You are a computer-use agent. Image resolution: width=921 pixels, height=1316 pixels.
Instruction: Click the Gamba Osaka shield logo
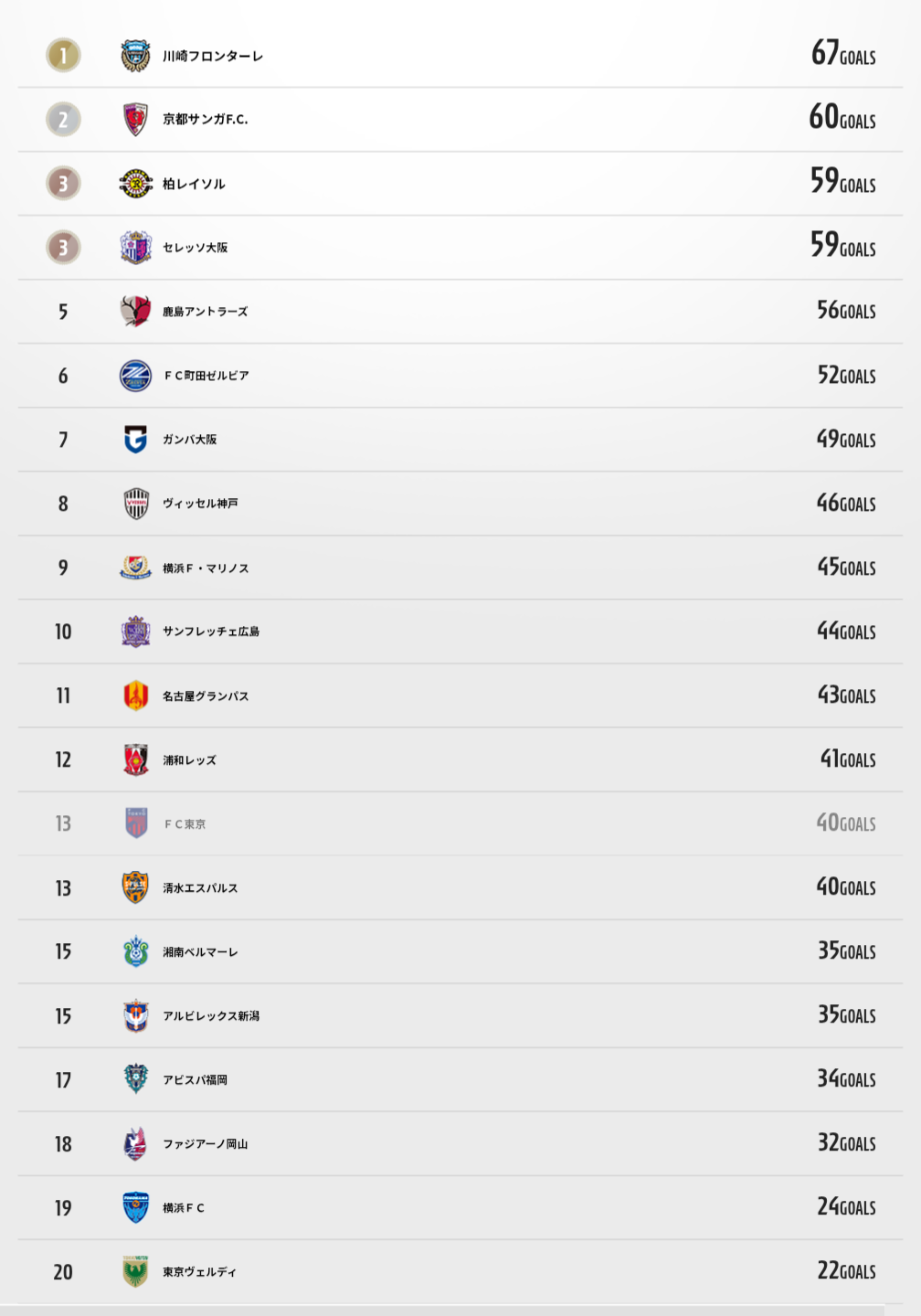135,440
